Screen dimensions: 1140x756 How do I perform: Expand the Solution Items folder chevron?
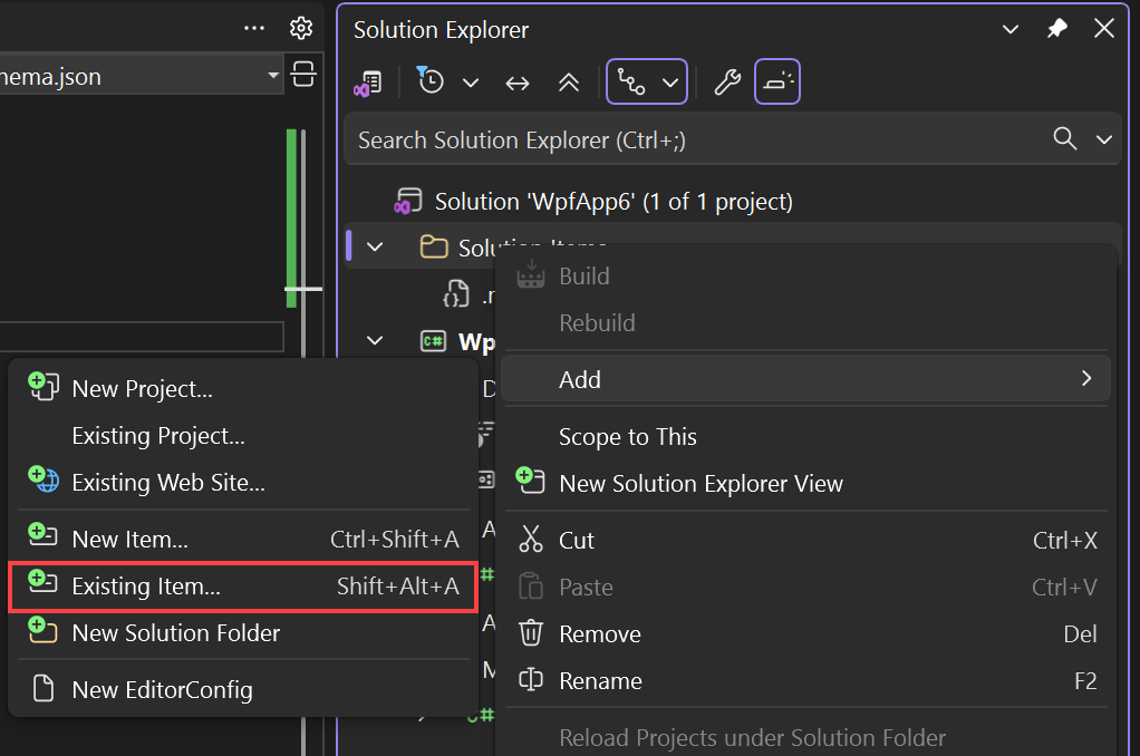(374, 246)
